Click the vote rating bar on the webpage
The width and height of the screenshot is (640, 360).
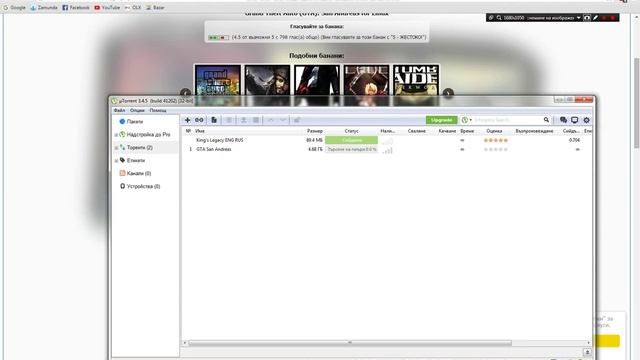(x=218, y=38)
